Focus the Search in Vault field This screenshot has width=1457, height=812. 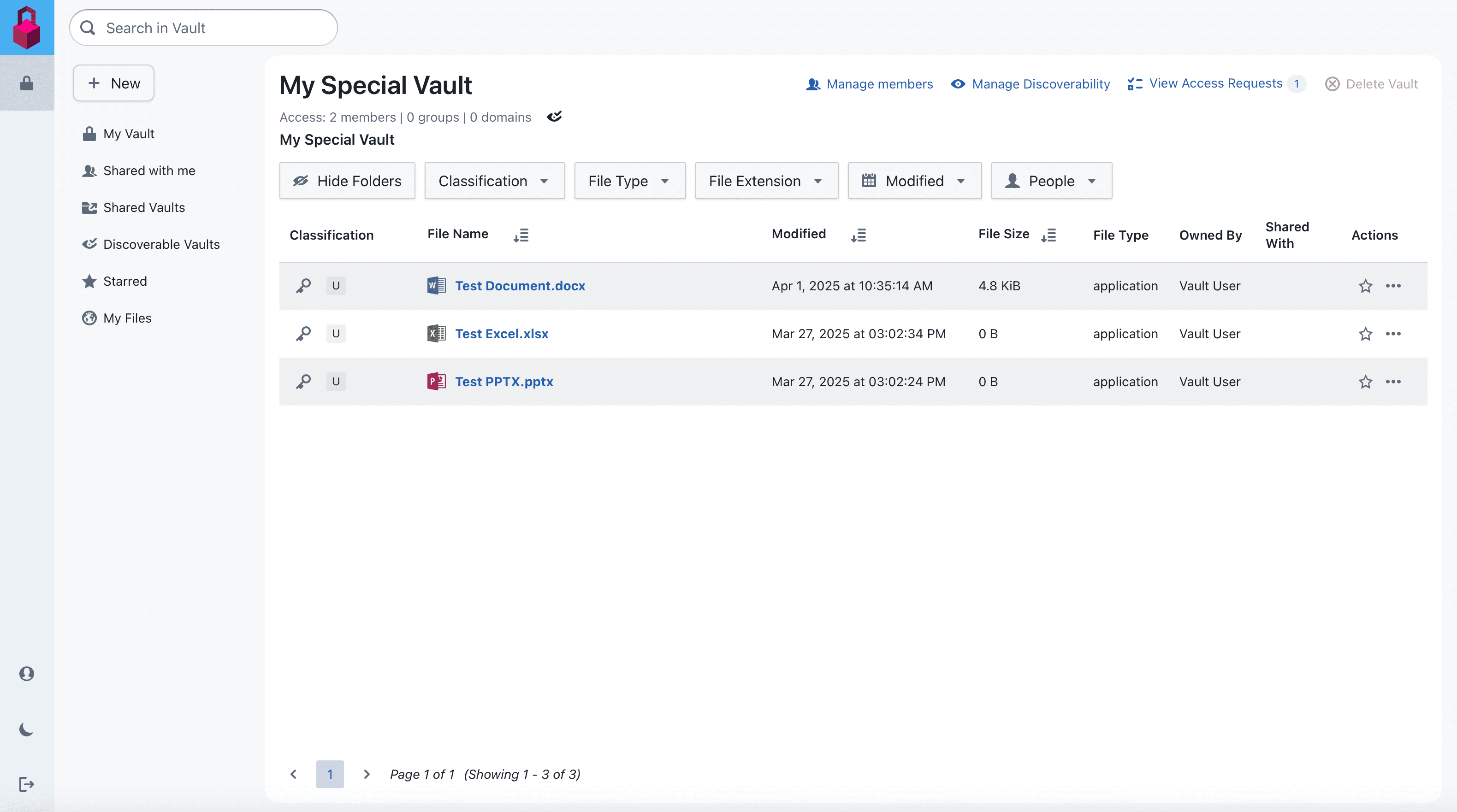point(204,28)
